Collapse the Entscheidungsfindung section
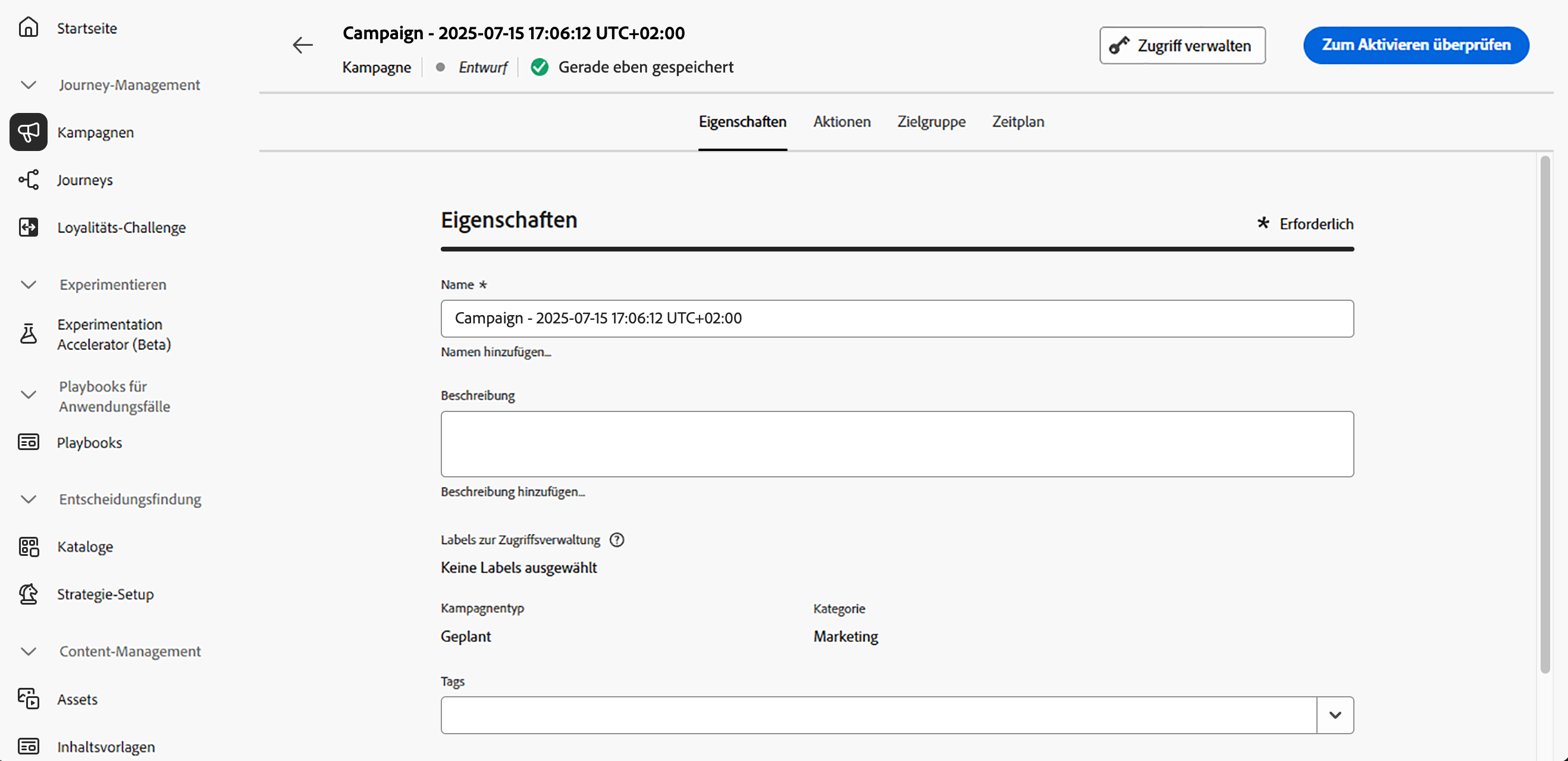This screenshot has height=761, width=1568. 28,499
